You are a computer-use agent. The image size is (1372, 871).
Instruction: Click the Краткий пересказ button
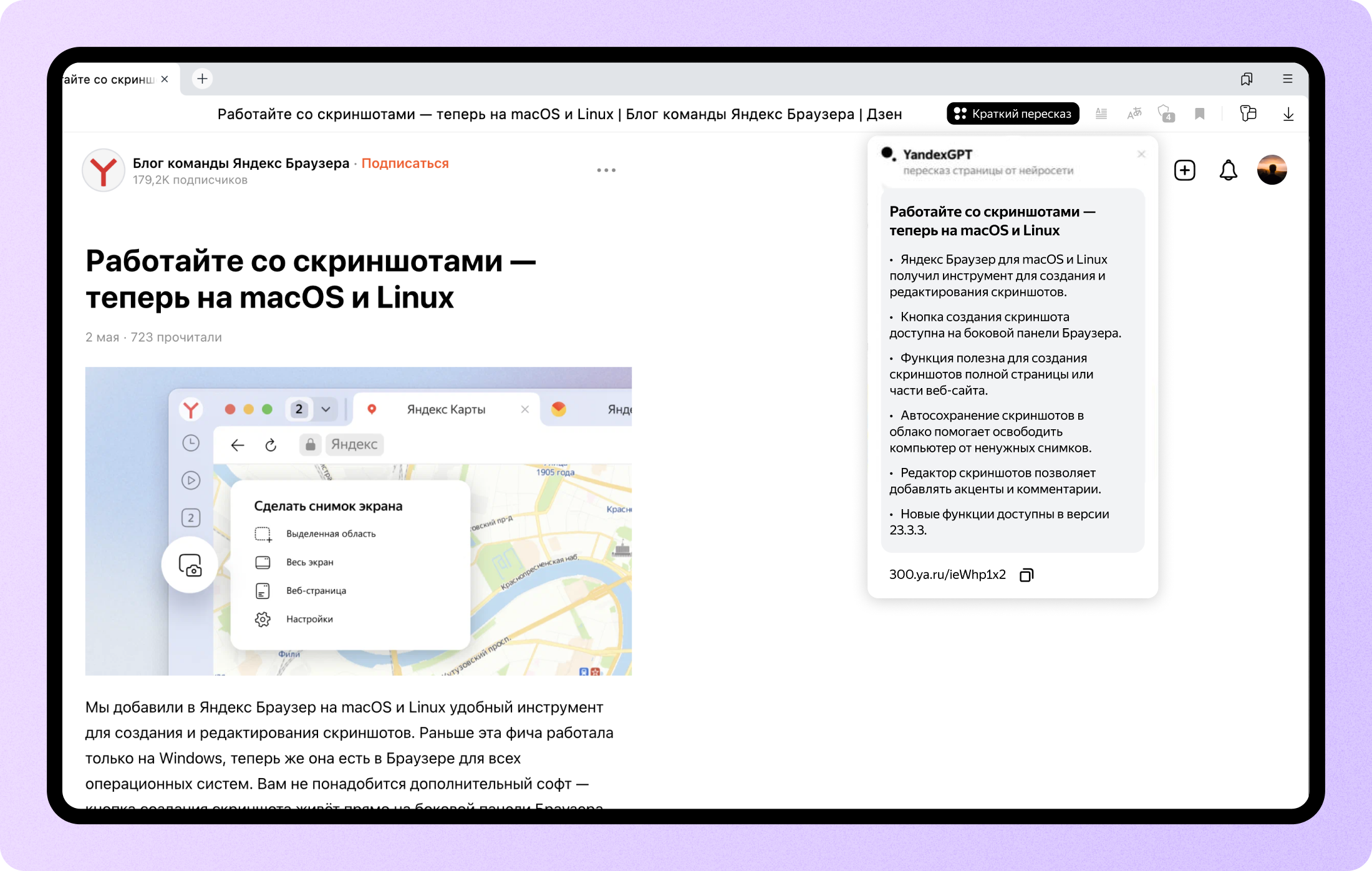point(1013,114)
